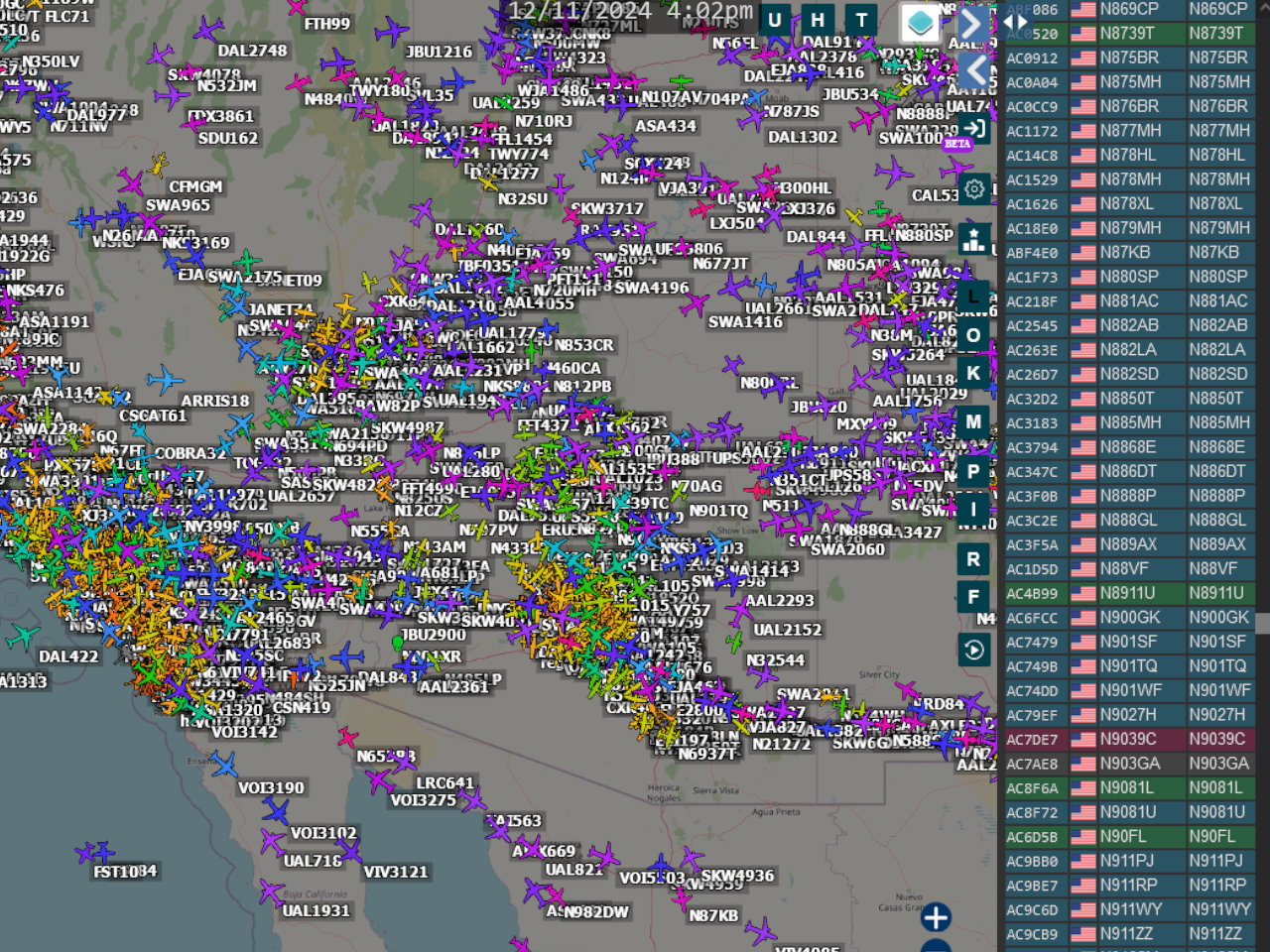
Task: Toggle the M multiselect button
Action: [973, 421]
